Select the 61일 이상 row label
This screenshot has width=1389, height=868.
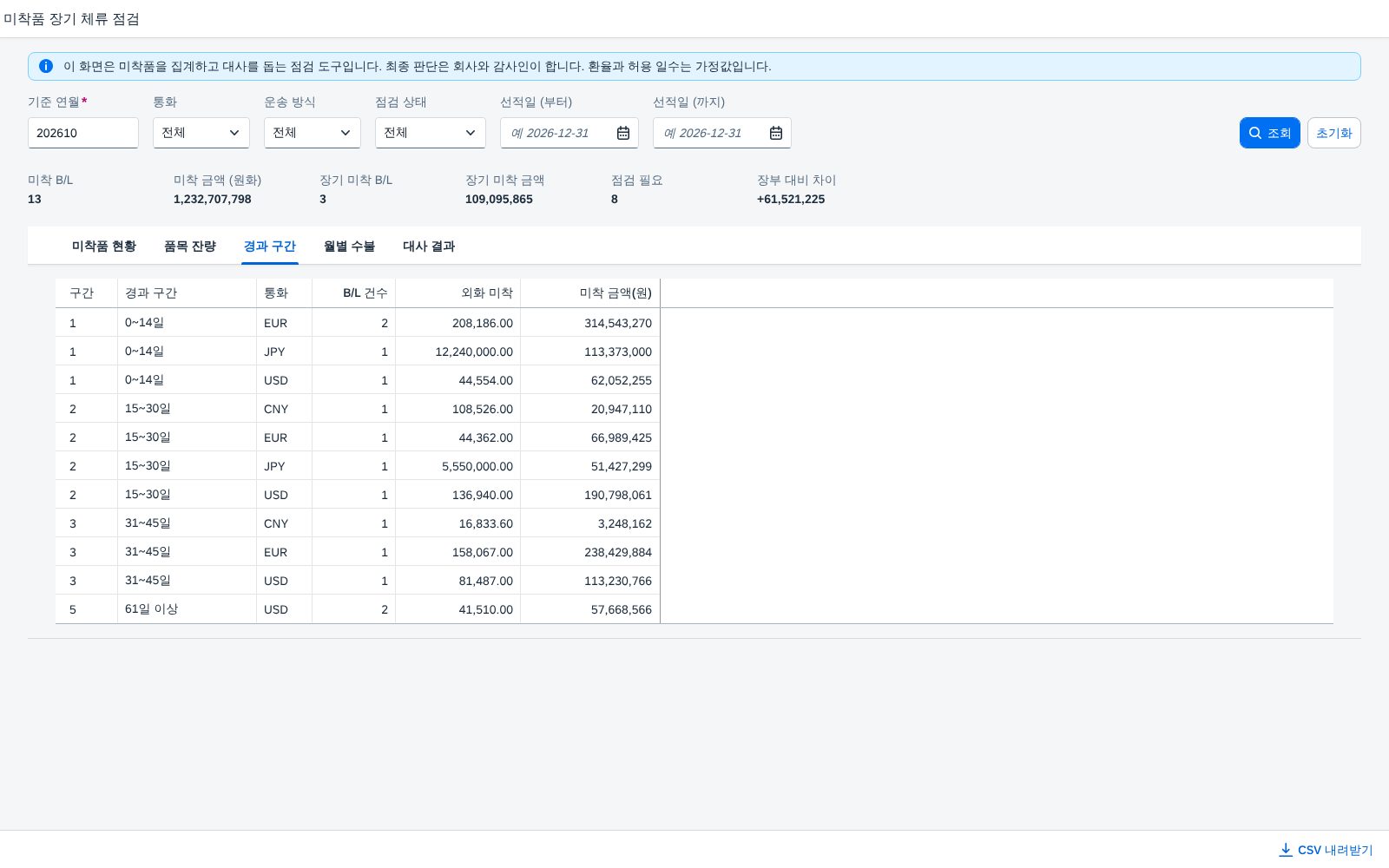click(151, 609)
